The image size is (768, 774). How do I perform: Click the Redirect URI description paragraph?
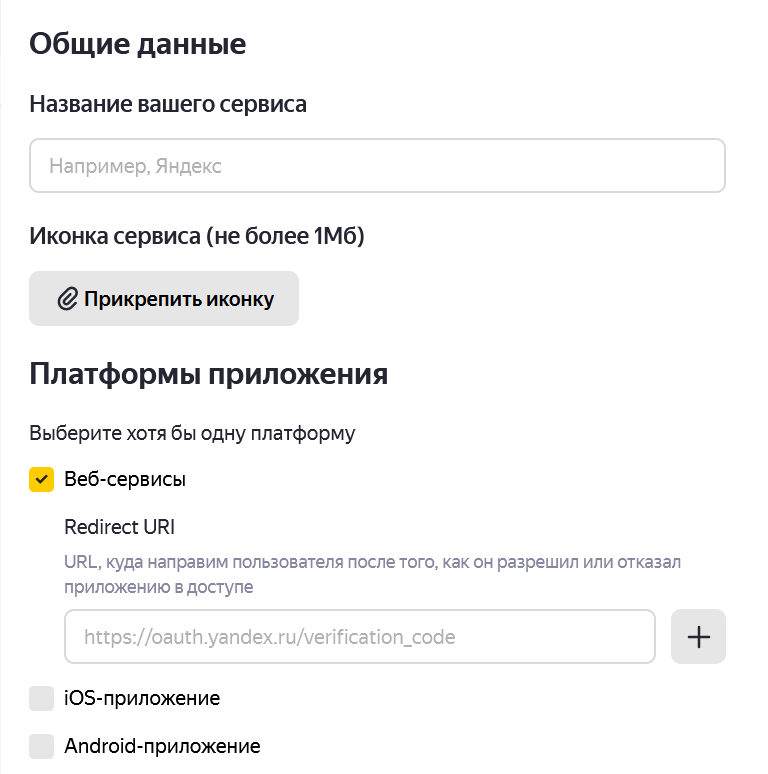click(372, 575)
